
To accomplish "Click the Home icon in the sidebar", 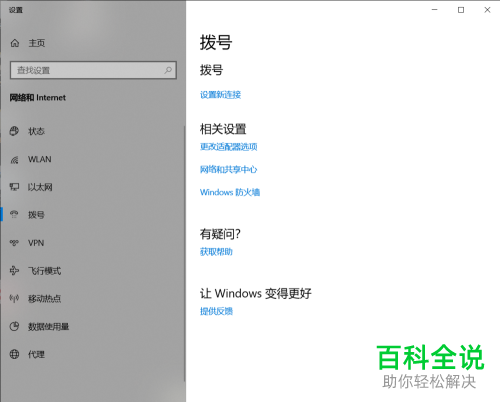I will (x=15, y=43).
